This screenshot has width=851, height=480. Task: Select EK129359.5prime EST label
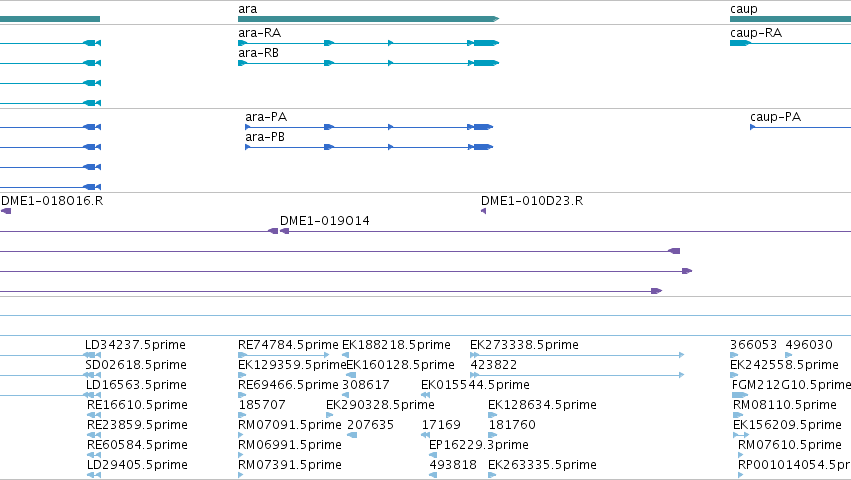pos(292,365)
